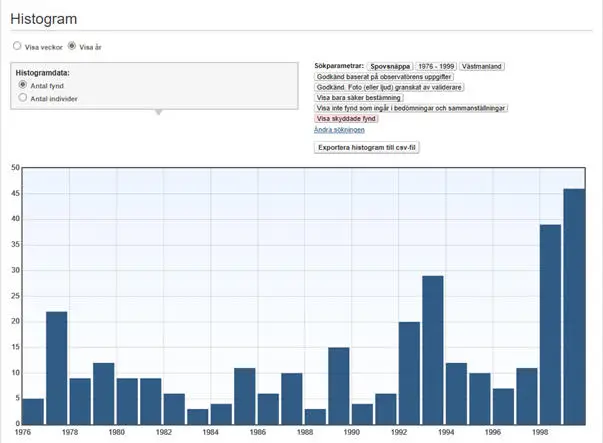Screen dimensions: 603x443
Task: Click the 1977 histogram bar
Action: (x=57, y=368)
